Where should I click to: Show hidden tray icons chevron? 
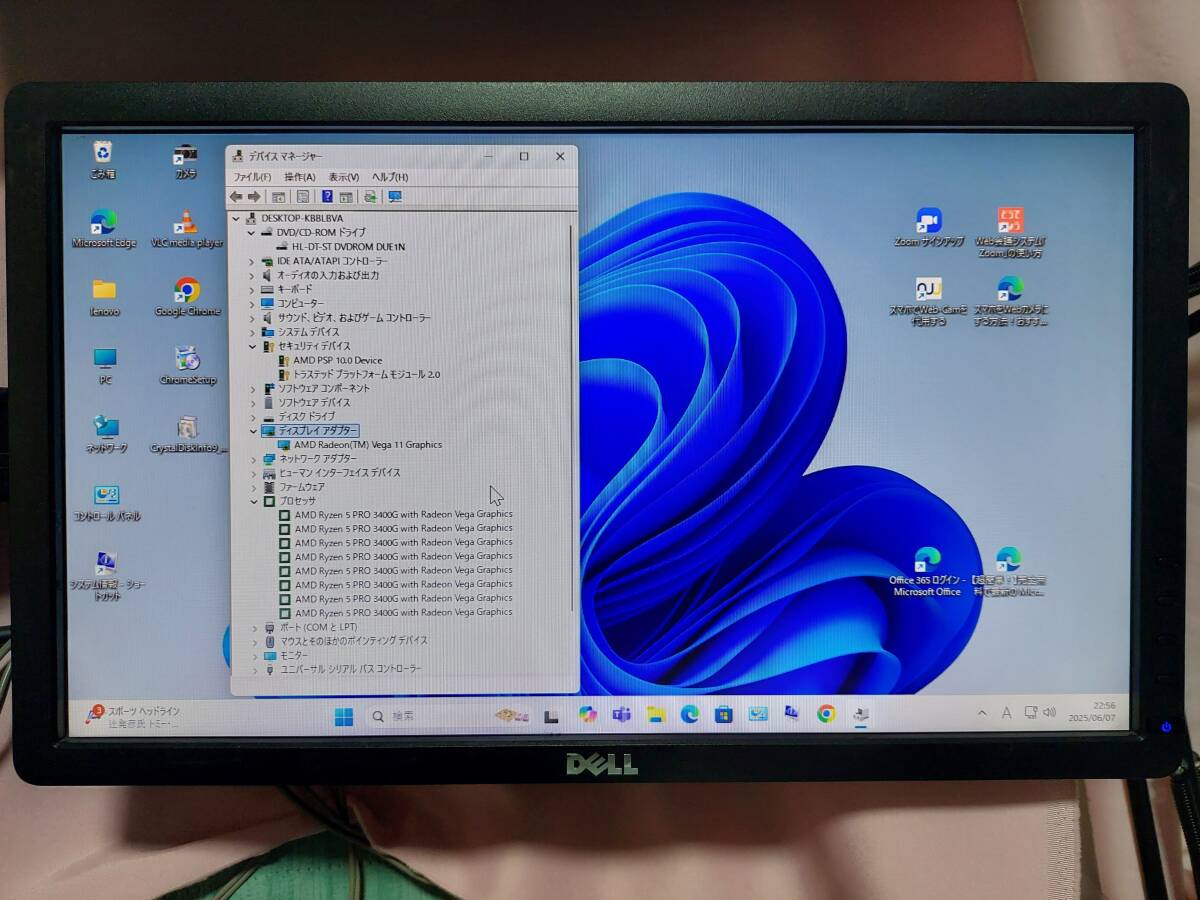coord(982,712)
